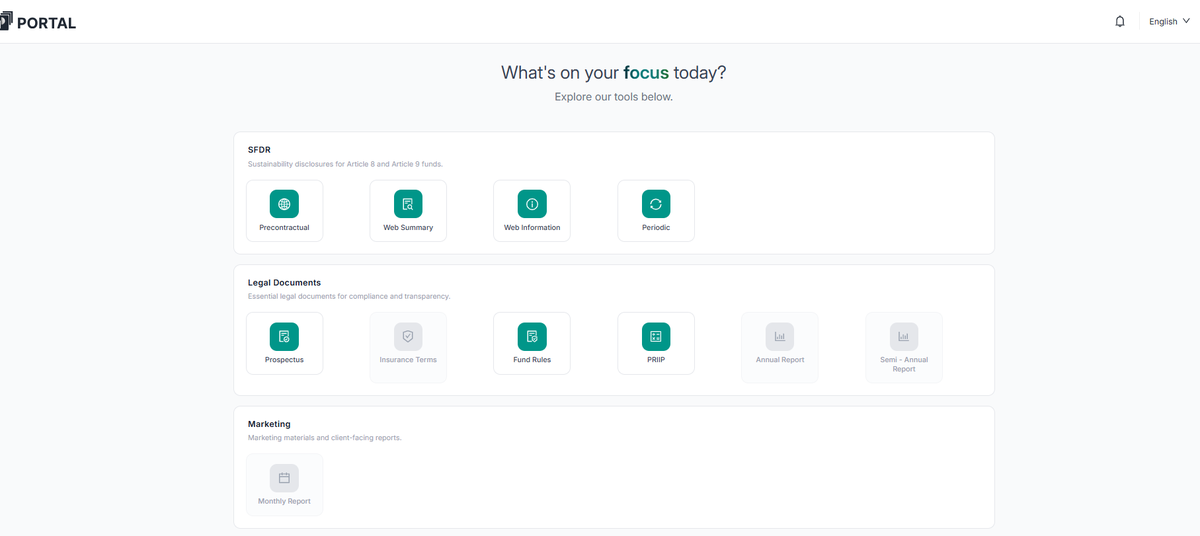The width and height of the screenshot is (1200, 536).
Task: Select the Monthly Report calendar icon
Action: [x=284, y=478]
